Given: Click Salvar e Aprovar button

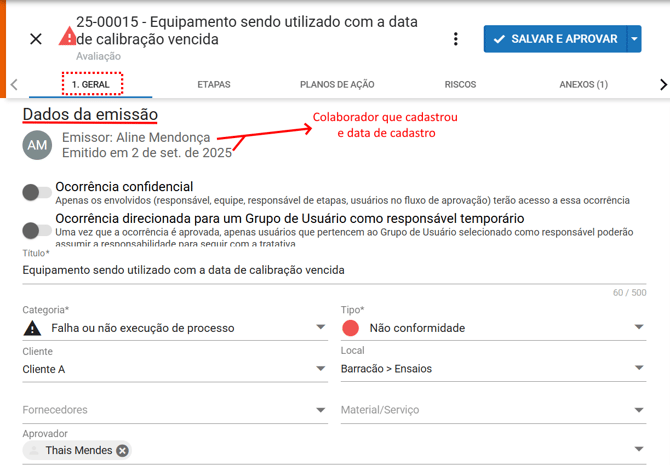Looking at the screenshot, I should (554, 39).
